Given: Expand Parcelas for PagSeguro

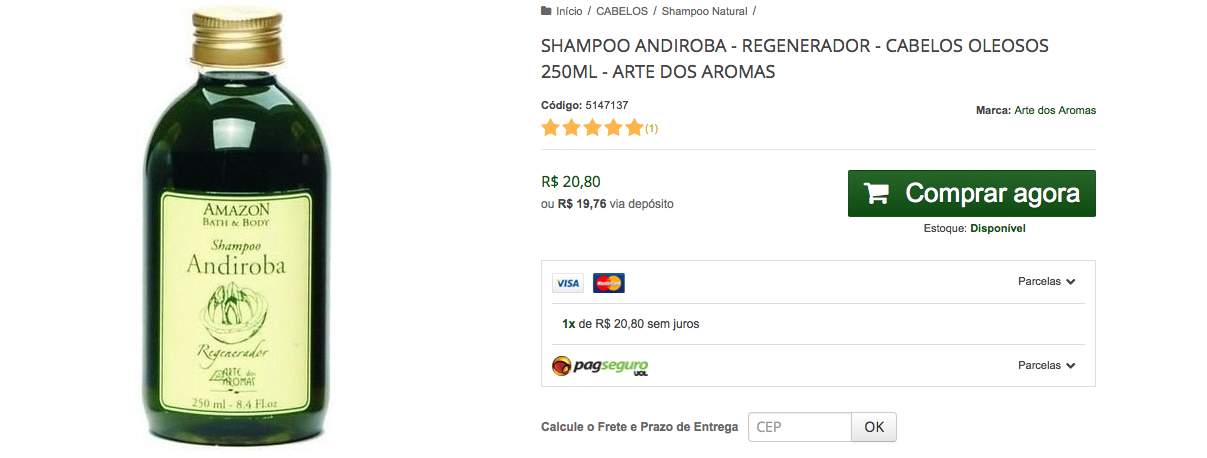Looking at the screenshot, I should point(1046,366).
